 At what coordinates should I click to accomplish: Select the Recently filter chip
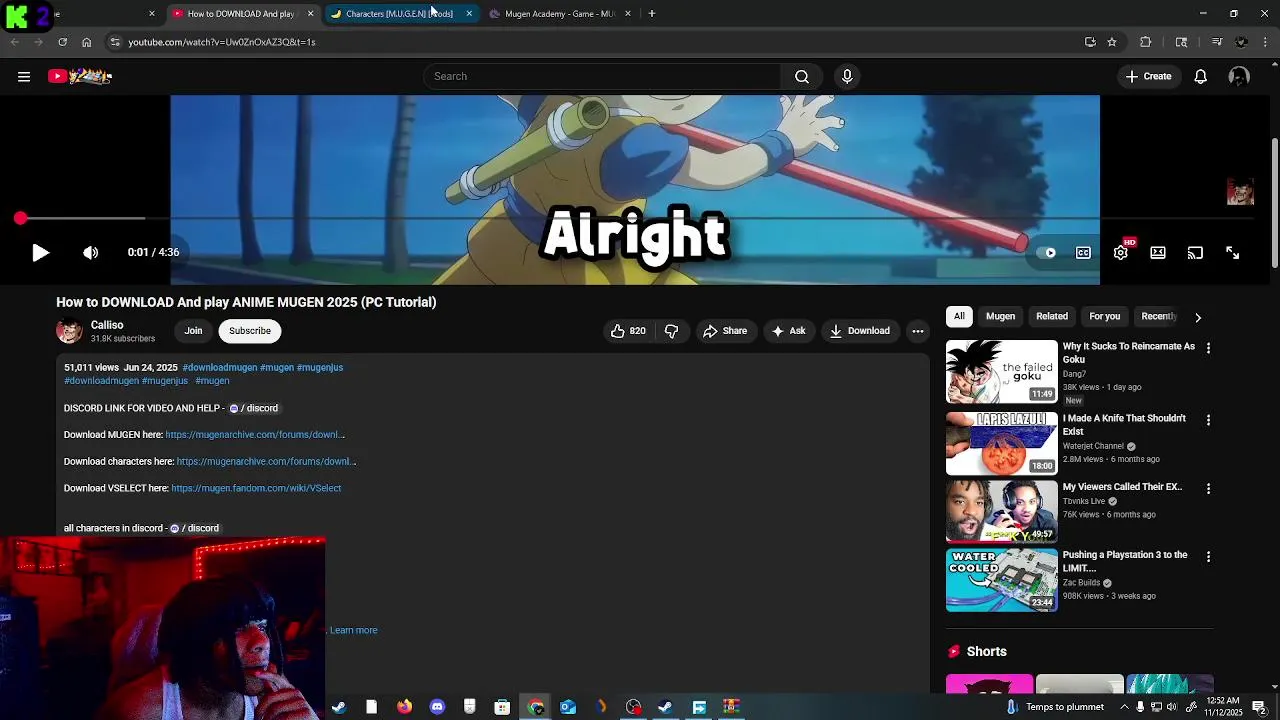click(1158, 316)
